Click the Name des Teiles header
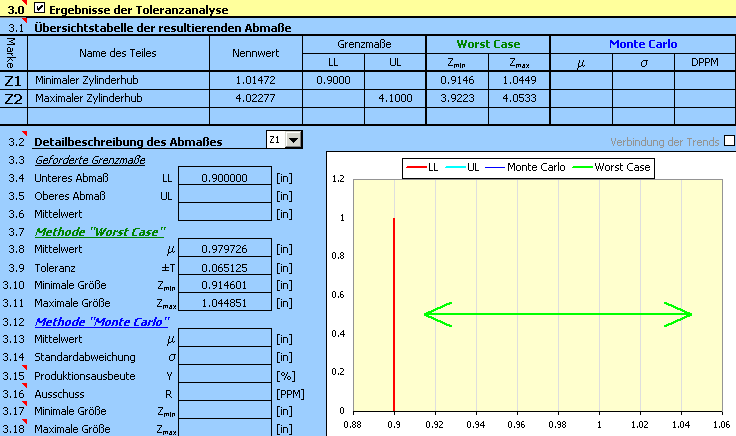This screenshot has height=436, width=736. [118, 53]
